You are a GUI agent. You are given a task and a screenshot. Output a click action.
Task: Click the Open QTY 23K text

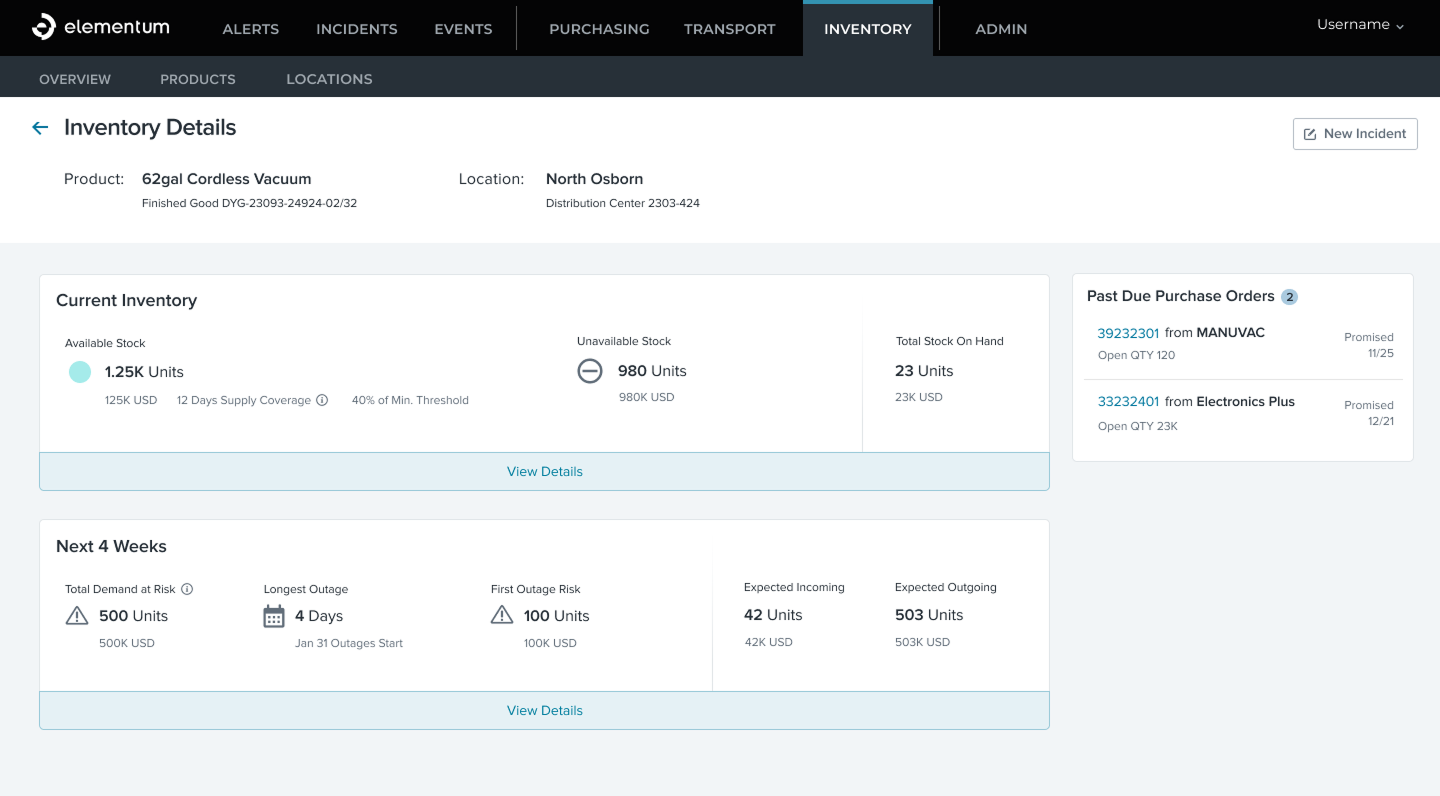point(1138,426)
